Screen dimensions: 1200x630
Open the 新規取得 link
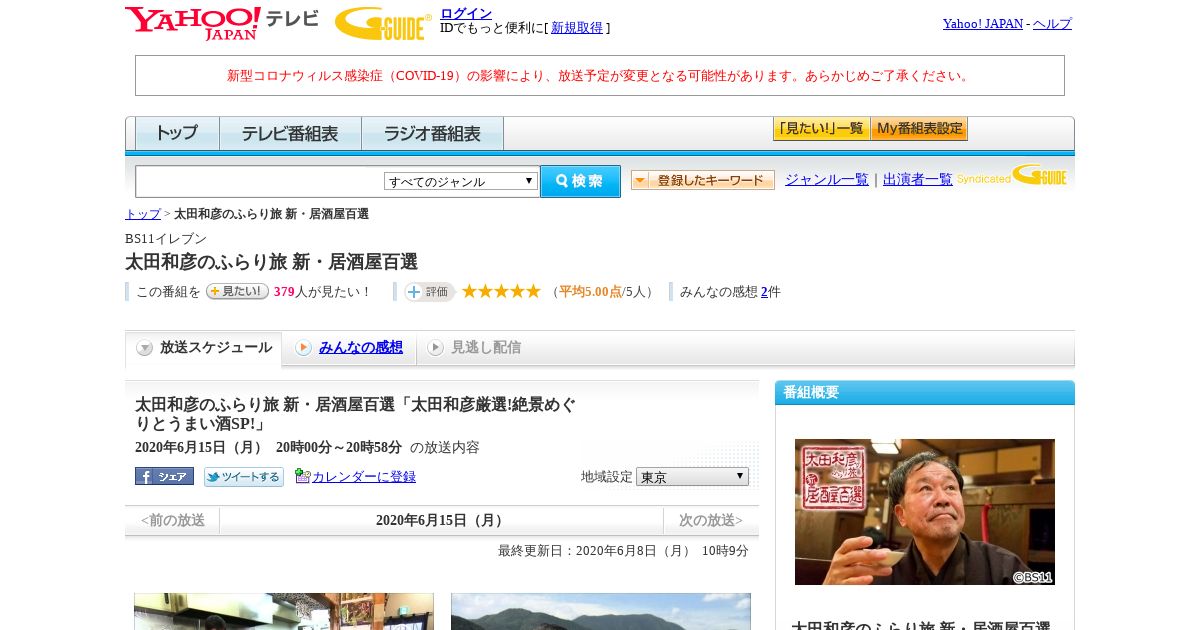pos(577,28)
